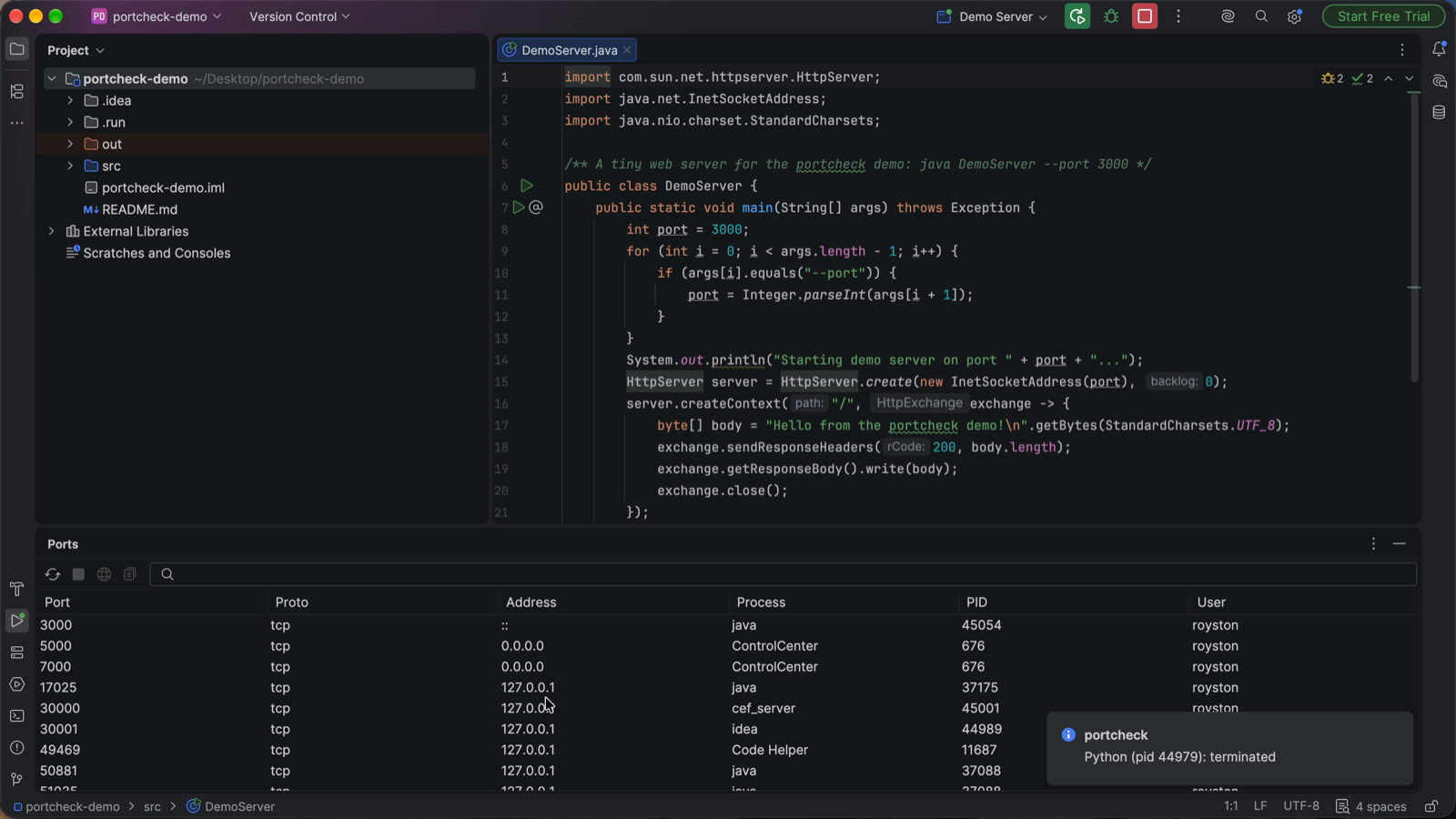Viewport: 1456px width, 819px height.
Task: Run main method from gutter on line 7
Action: (x=519, y=207)
